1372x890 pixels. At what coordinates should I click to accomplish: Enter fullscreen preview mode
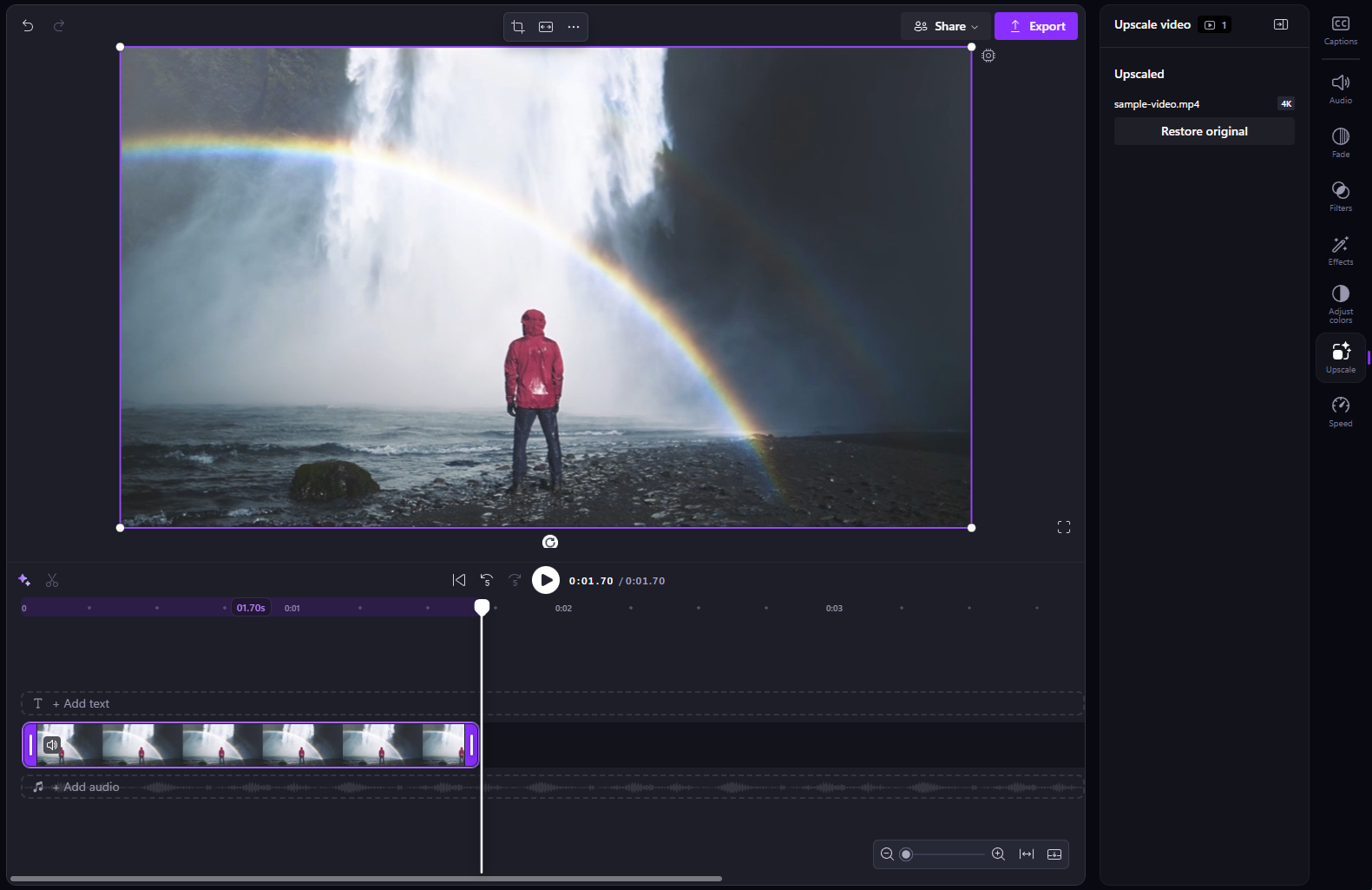tap(1064, 527)
